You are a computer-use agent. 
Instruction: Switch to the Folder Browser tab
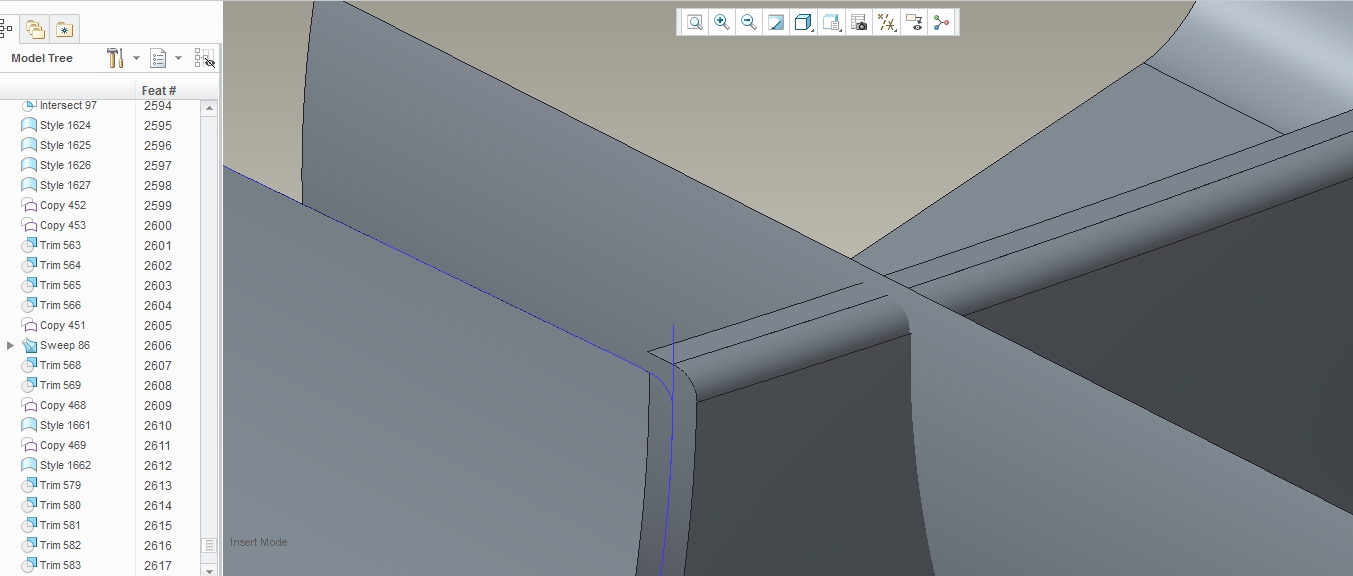click(35, 29)
